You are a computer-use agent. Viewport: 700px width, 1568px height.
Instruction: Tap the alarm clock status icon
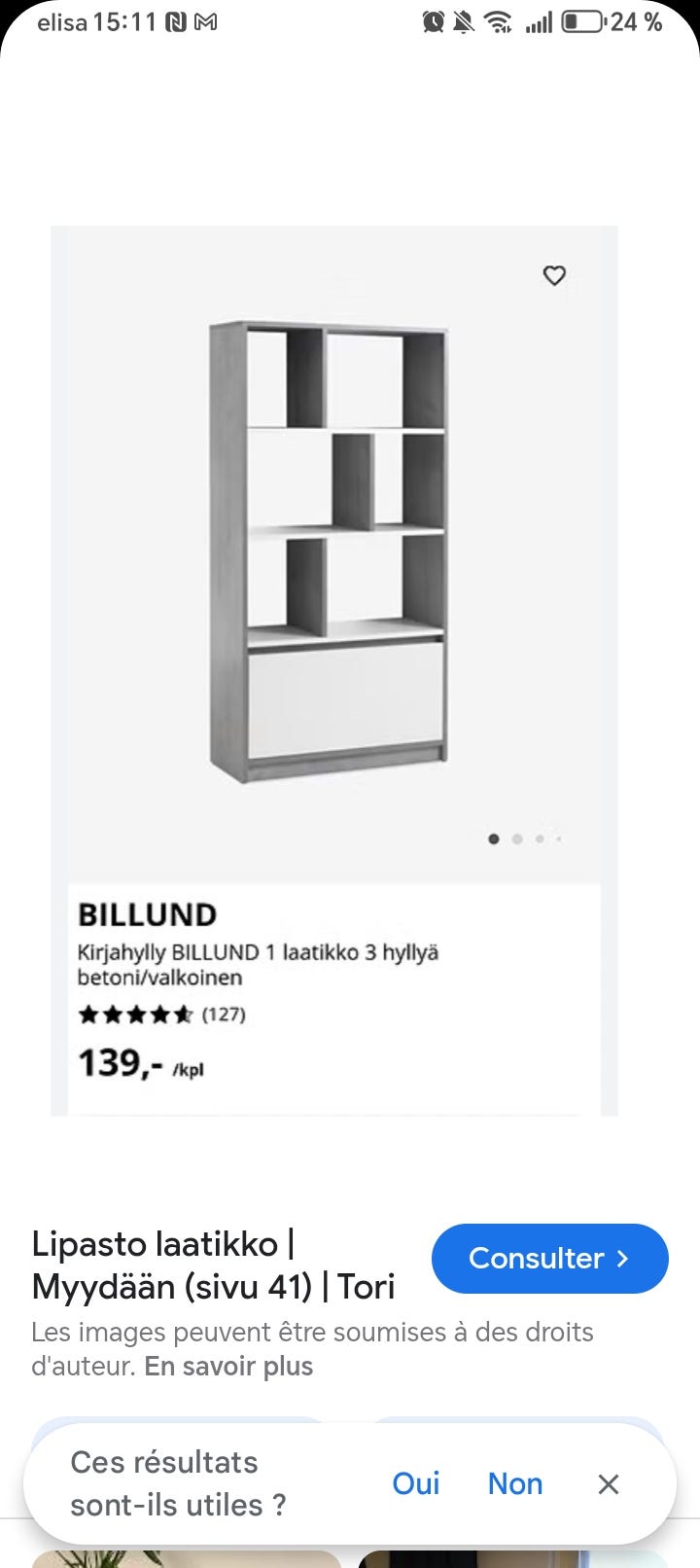point(434,22)
